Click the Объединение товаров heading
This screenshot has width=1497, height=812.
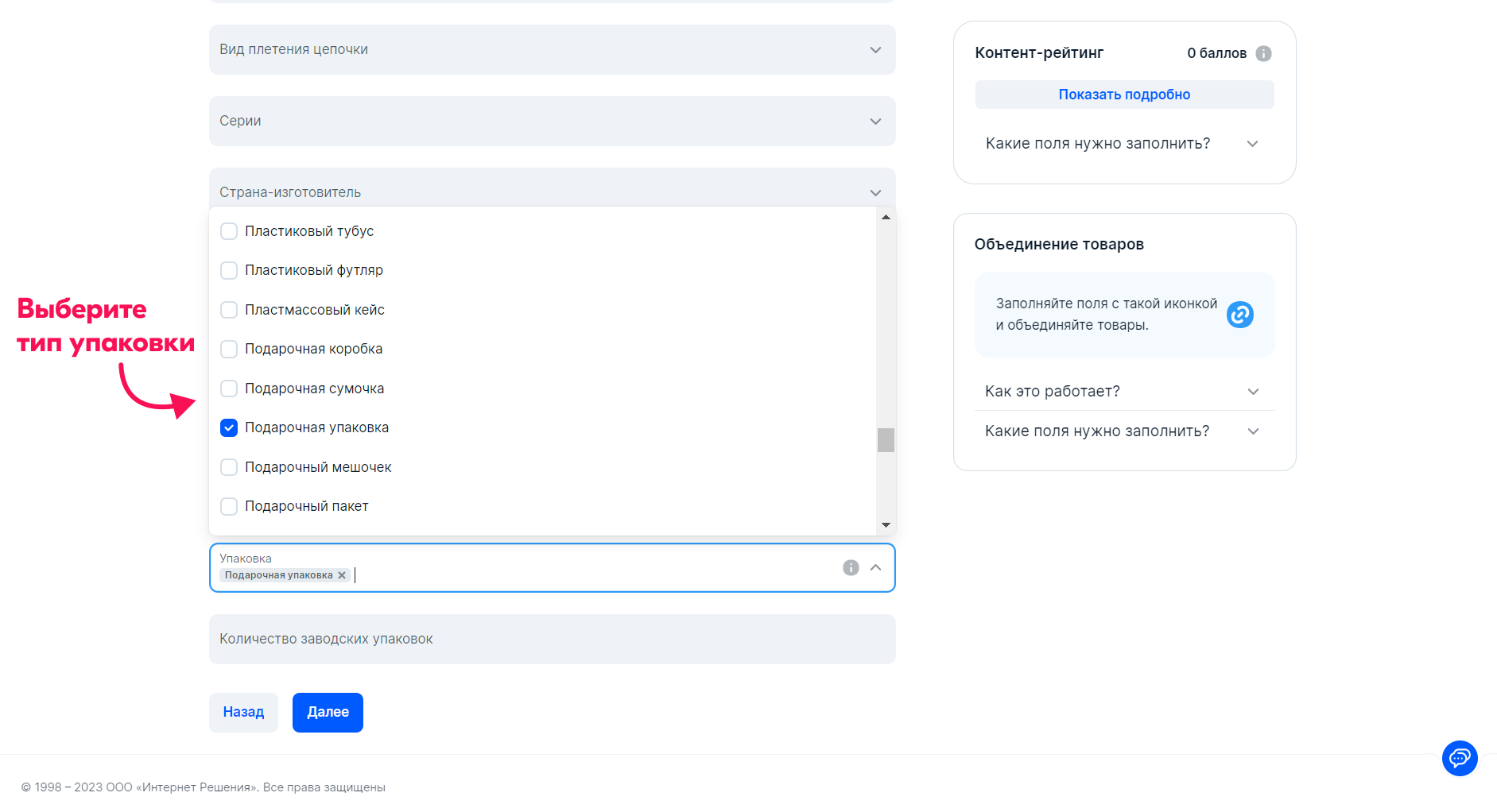coord(1059,245)
